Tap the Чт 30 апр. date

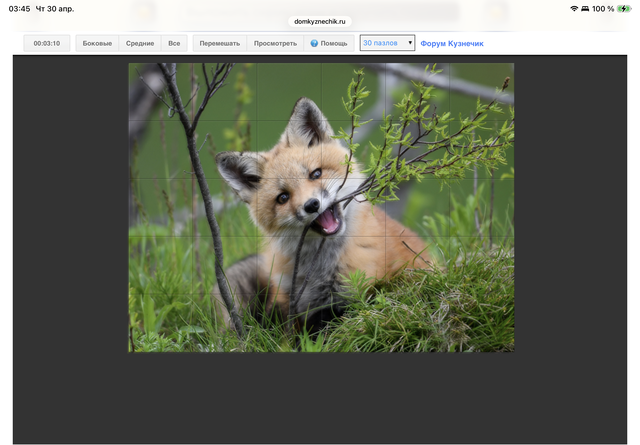[x=55, y=8]
